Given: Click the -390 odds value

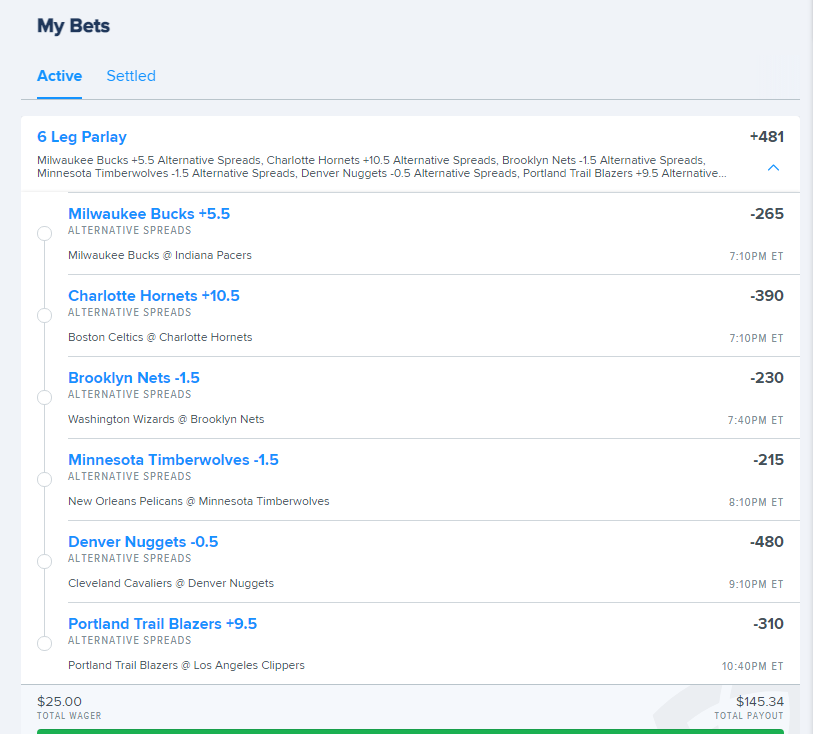Looking at the screenshot, I should 766,295.
